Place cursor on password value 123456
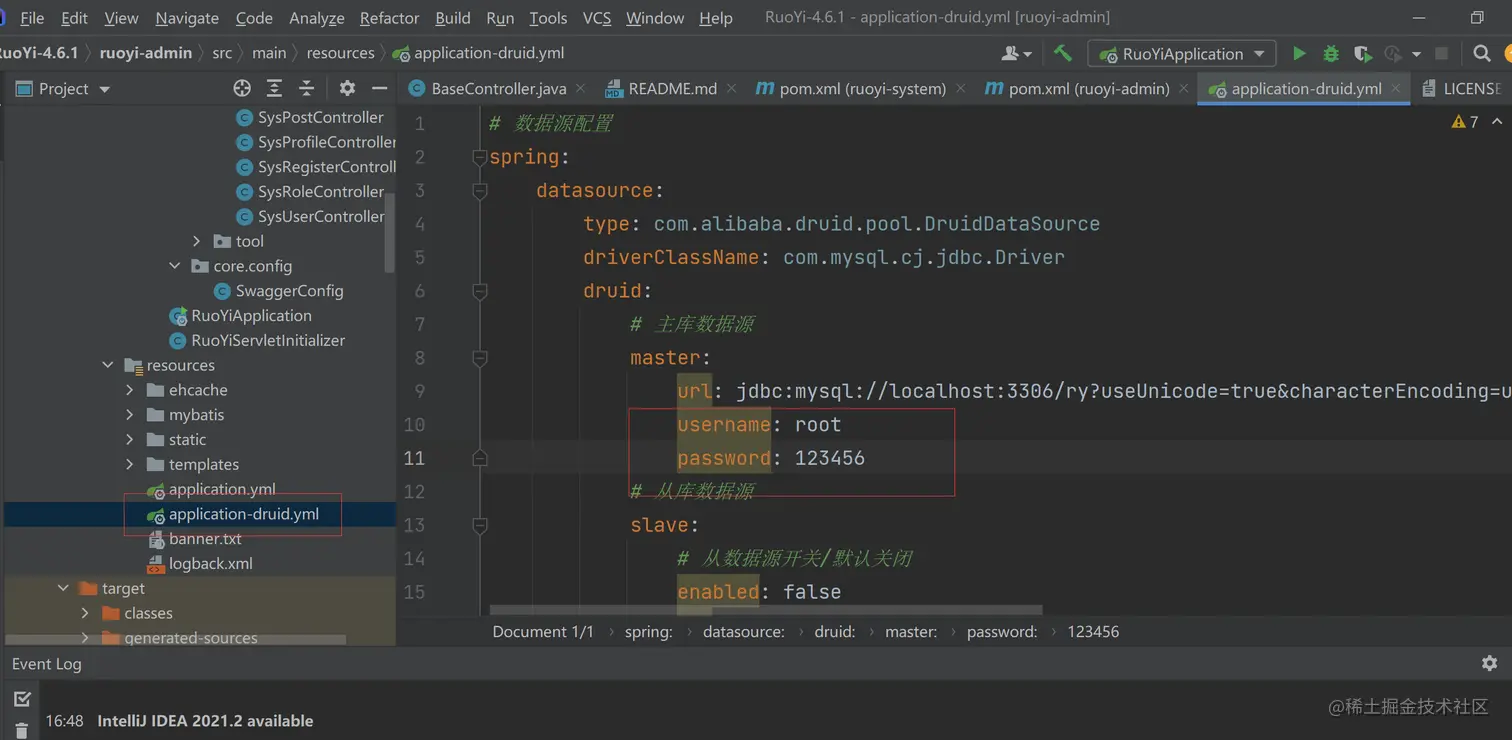The width and height of the screenshot is (1512, 740). point(829,458)
